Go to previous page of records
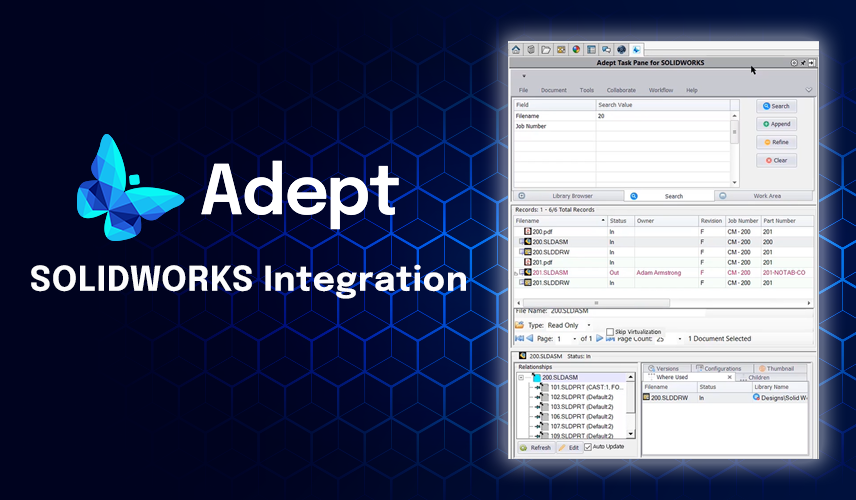 coord(530,338)
